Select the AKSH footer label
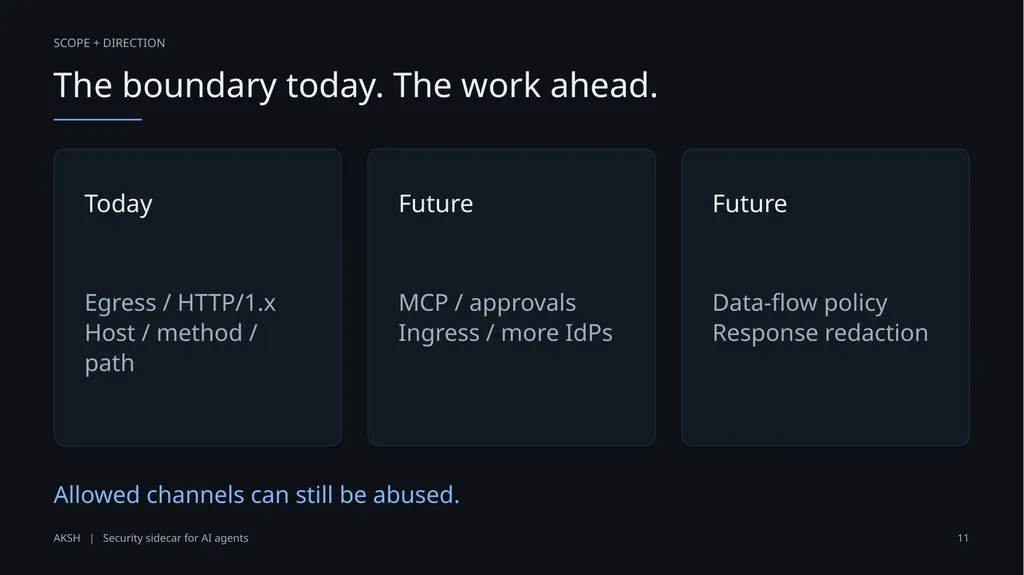The width and height of the screenshot is (1024, 575). click(x=67, y=538)
